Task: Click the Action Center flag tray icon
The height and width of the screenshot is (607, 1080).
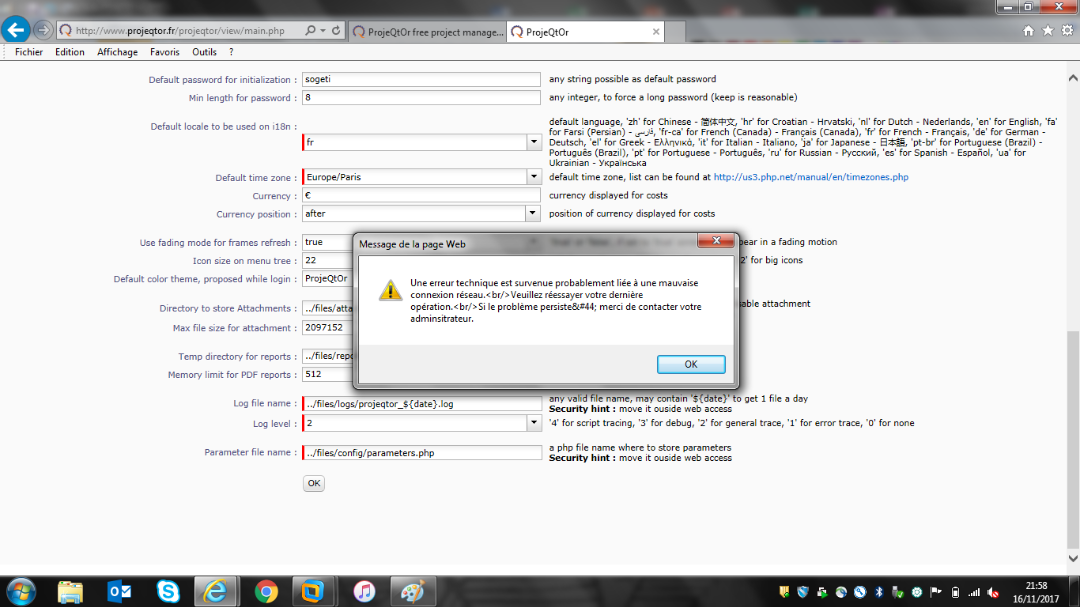Action: click(936, 592)
